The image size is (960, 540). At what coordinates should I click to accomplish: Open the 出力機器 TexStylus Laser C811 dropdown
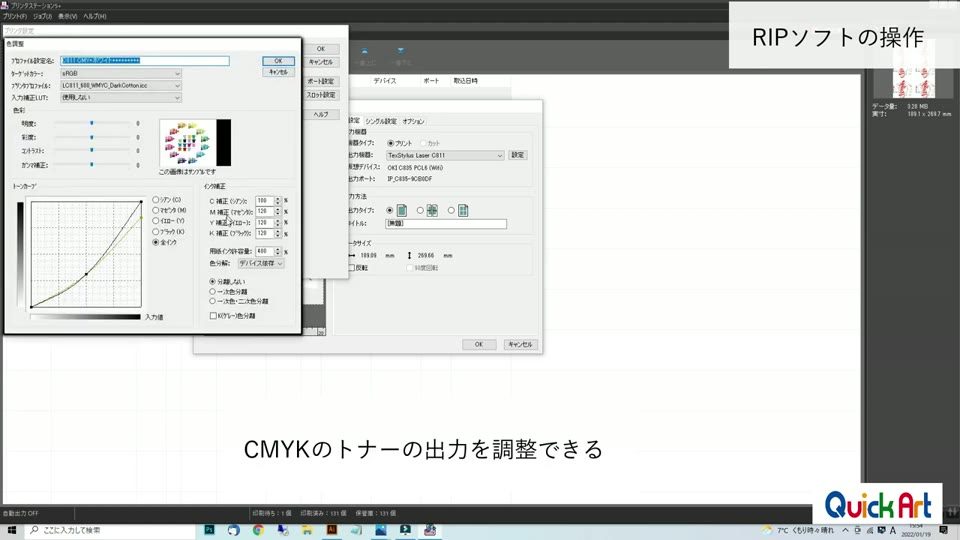click(x=445, y=156)
